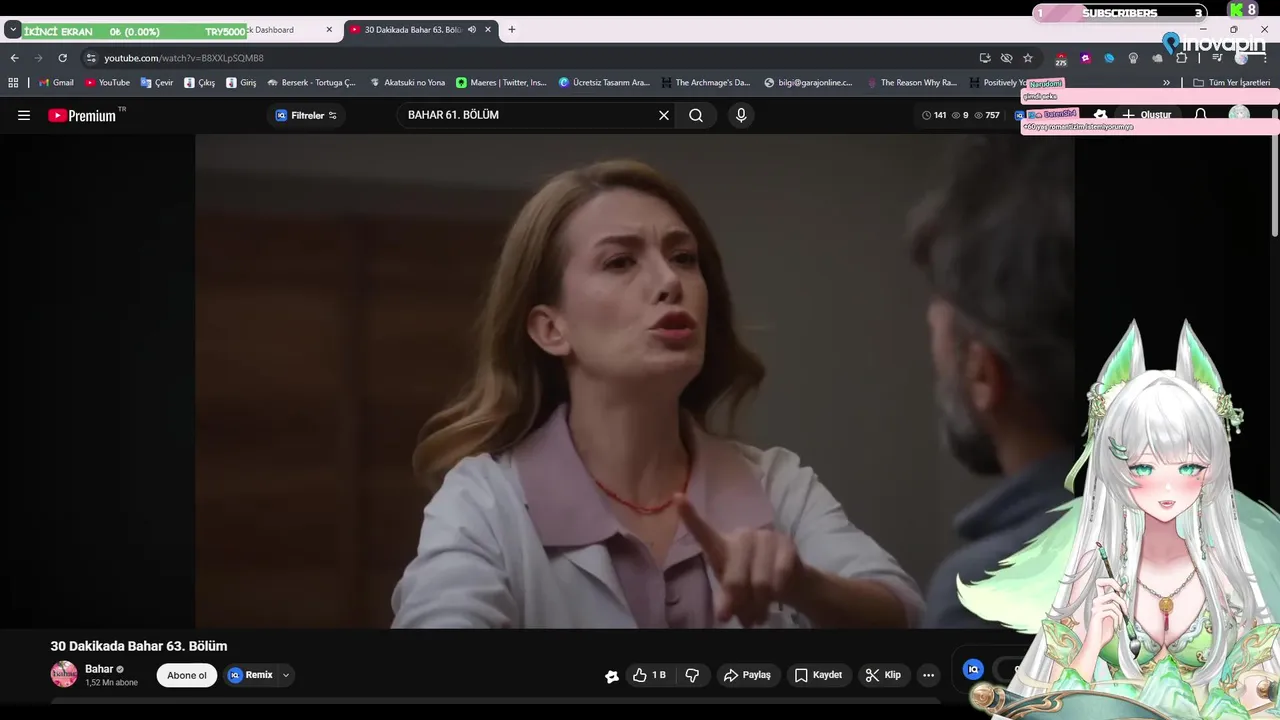Image resolution: width=1280 pixels, height=720 pixels.
Task: Open The Archmage's Da... bookmark
Action: pyautogui.click(x=704, y=83)
